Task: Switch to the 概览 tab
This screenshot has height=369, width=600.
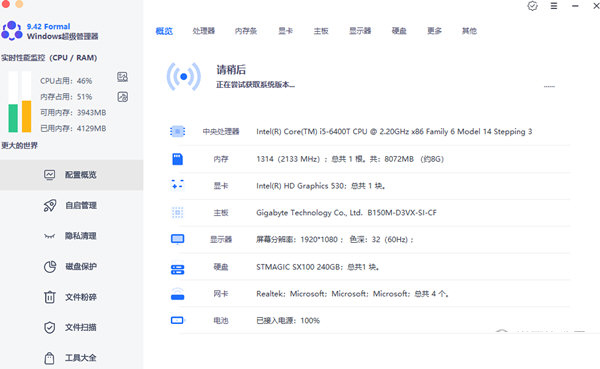Action: pyautogui.click(x=164, y=31)
